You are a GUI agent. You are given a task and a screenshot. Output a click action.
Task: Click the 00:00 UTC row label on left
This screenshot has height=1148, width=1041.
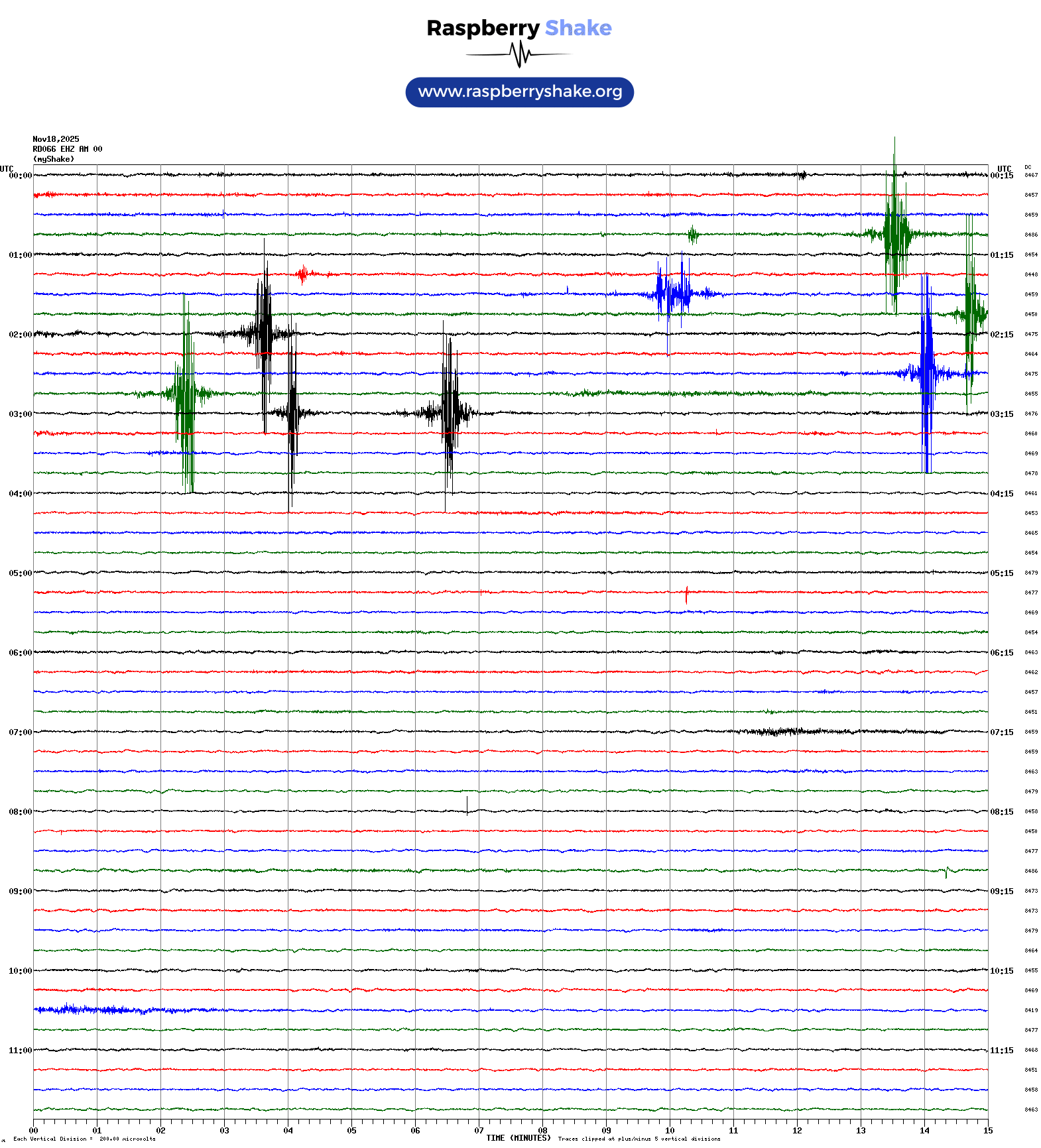coord(20,176)
